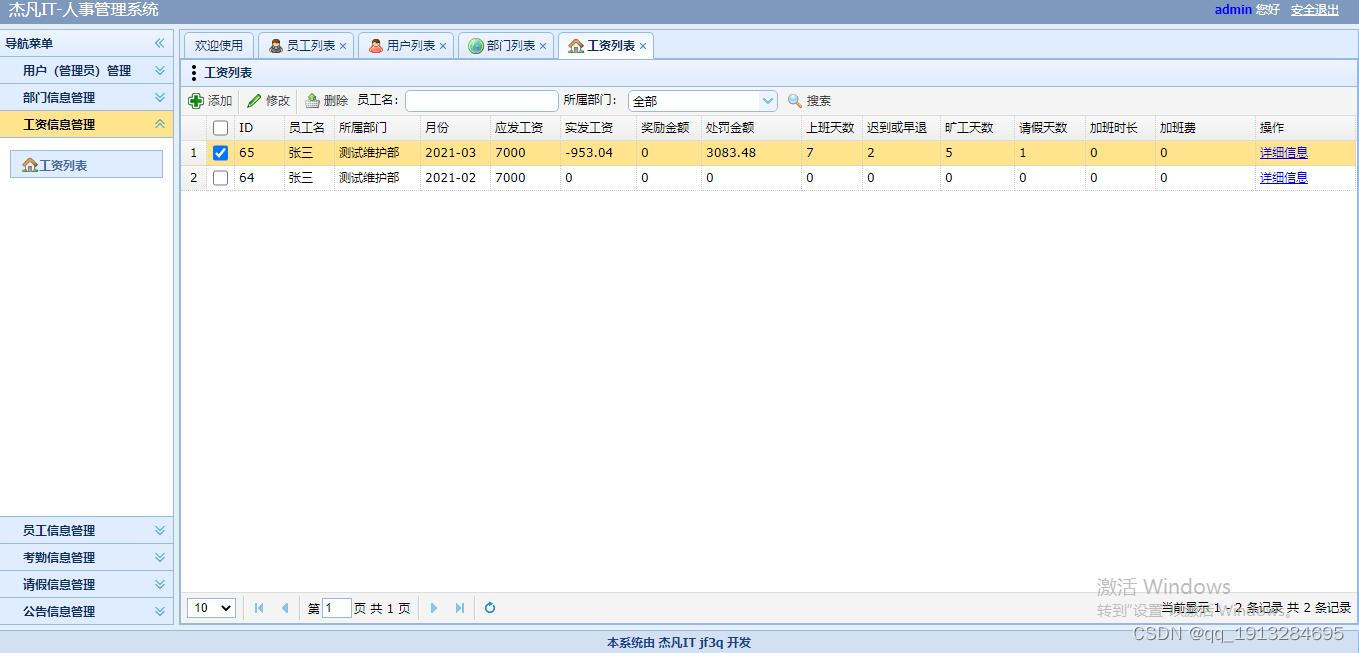Check the row with ID 64

221,178
